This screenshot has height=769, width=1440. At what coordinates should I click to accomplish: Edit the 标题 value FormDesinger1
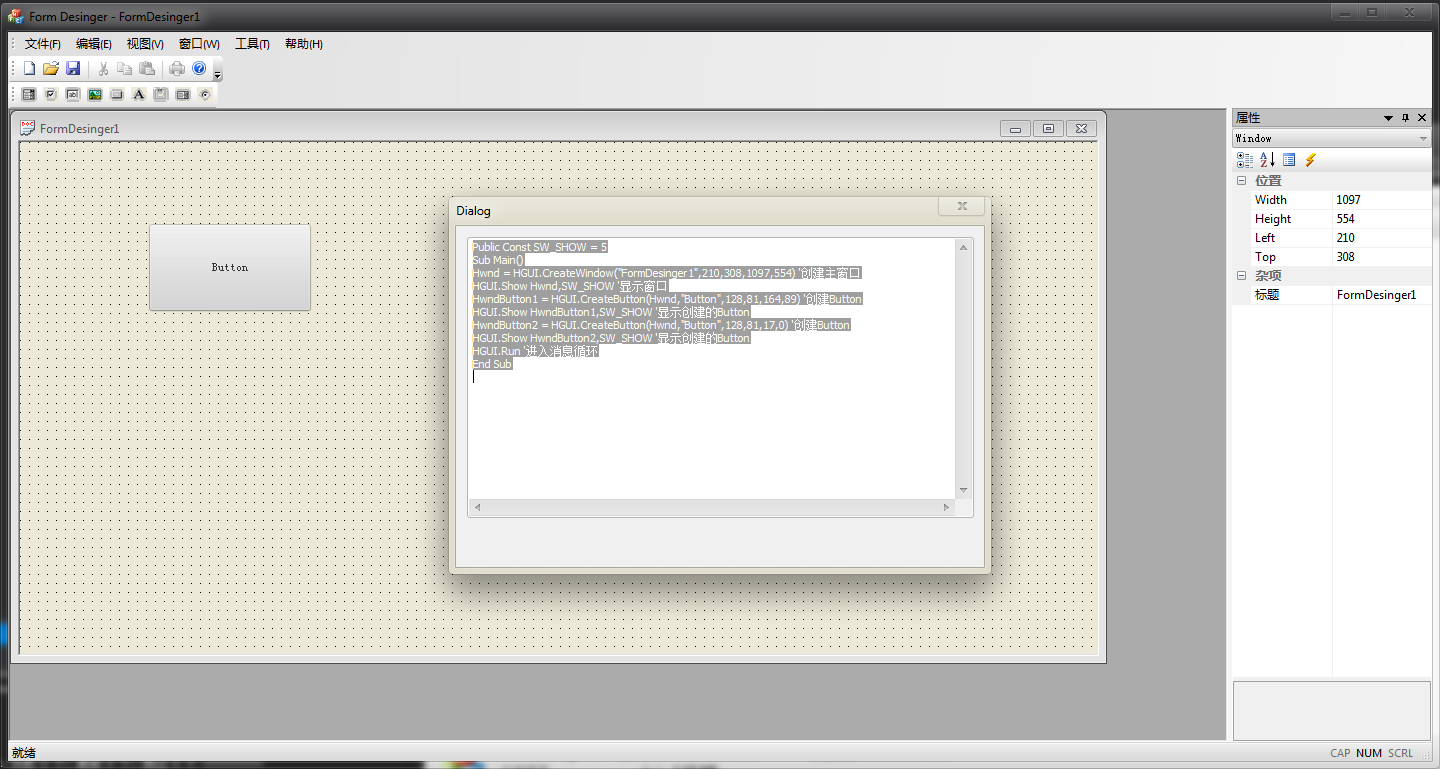(x=1382, y=295)
